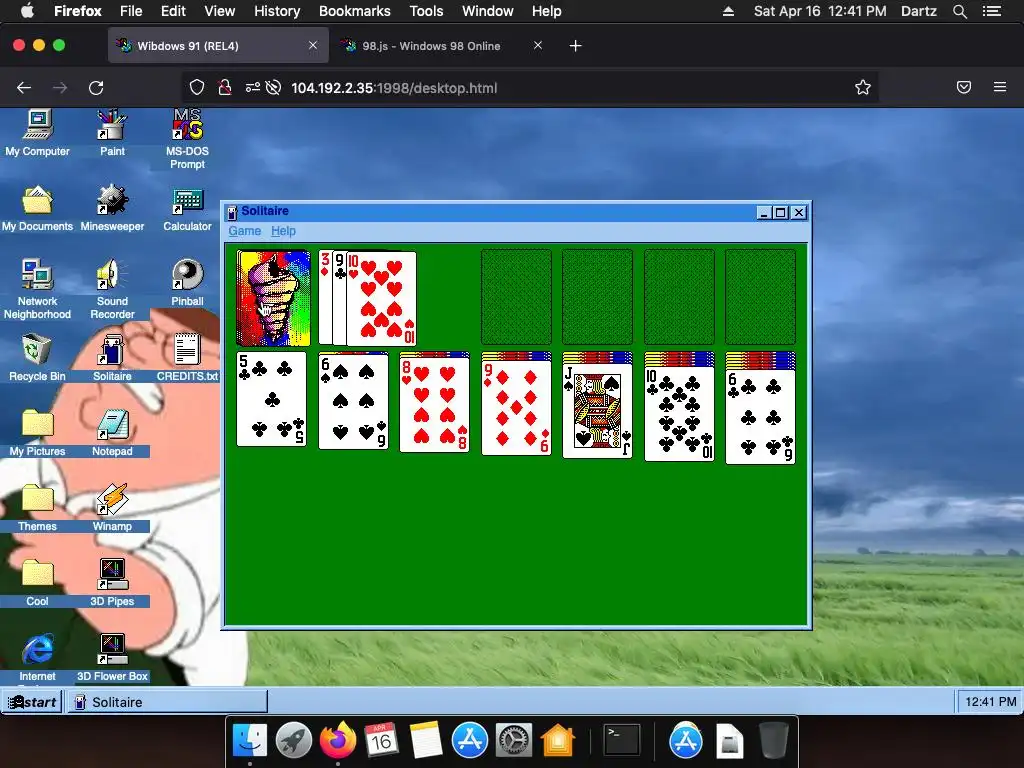Open the Calculator desktop icon

(187, 208)
